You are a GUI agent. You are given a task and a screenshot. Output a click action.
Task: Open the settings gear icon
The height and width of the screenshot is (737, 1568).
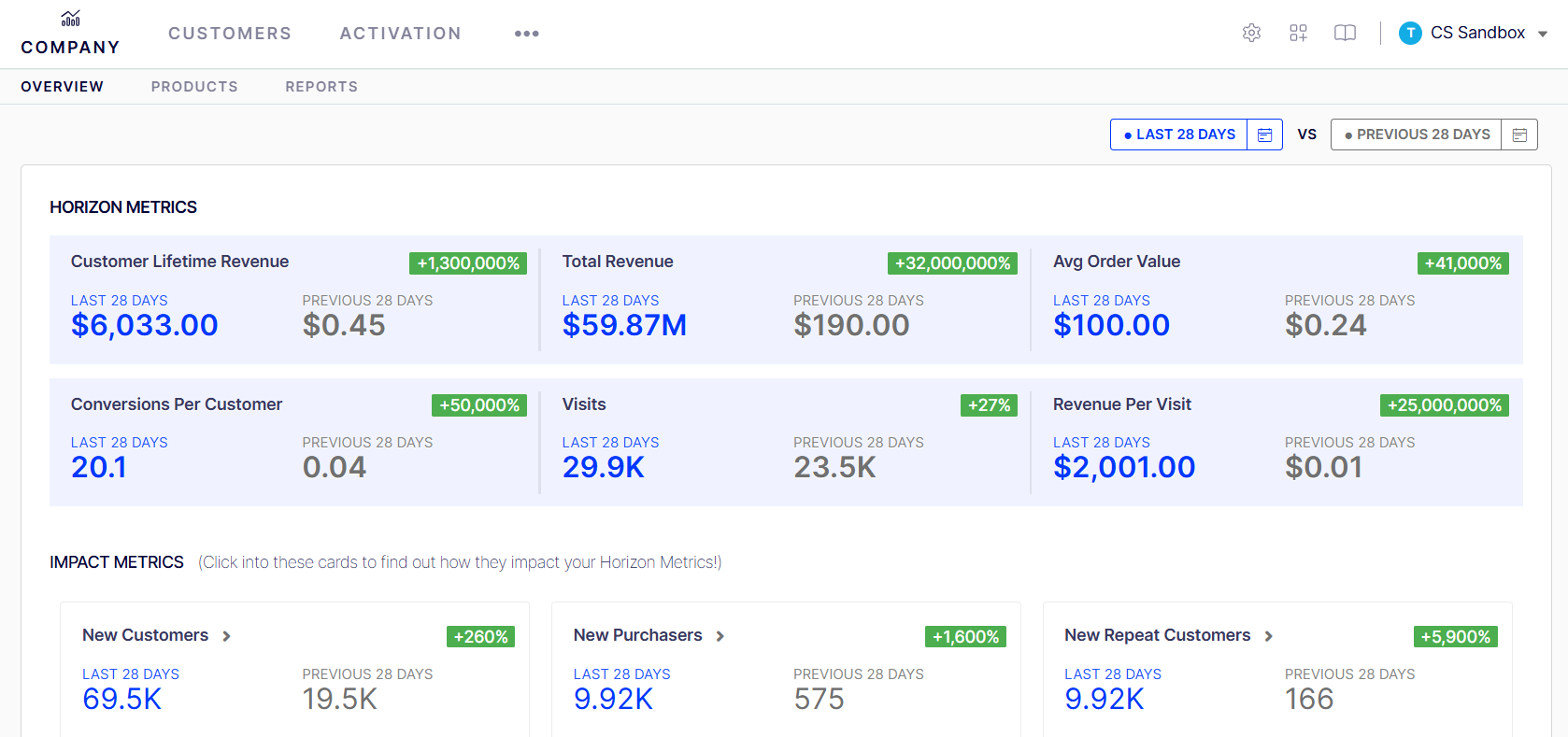click(x=1251, y=34)
